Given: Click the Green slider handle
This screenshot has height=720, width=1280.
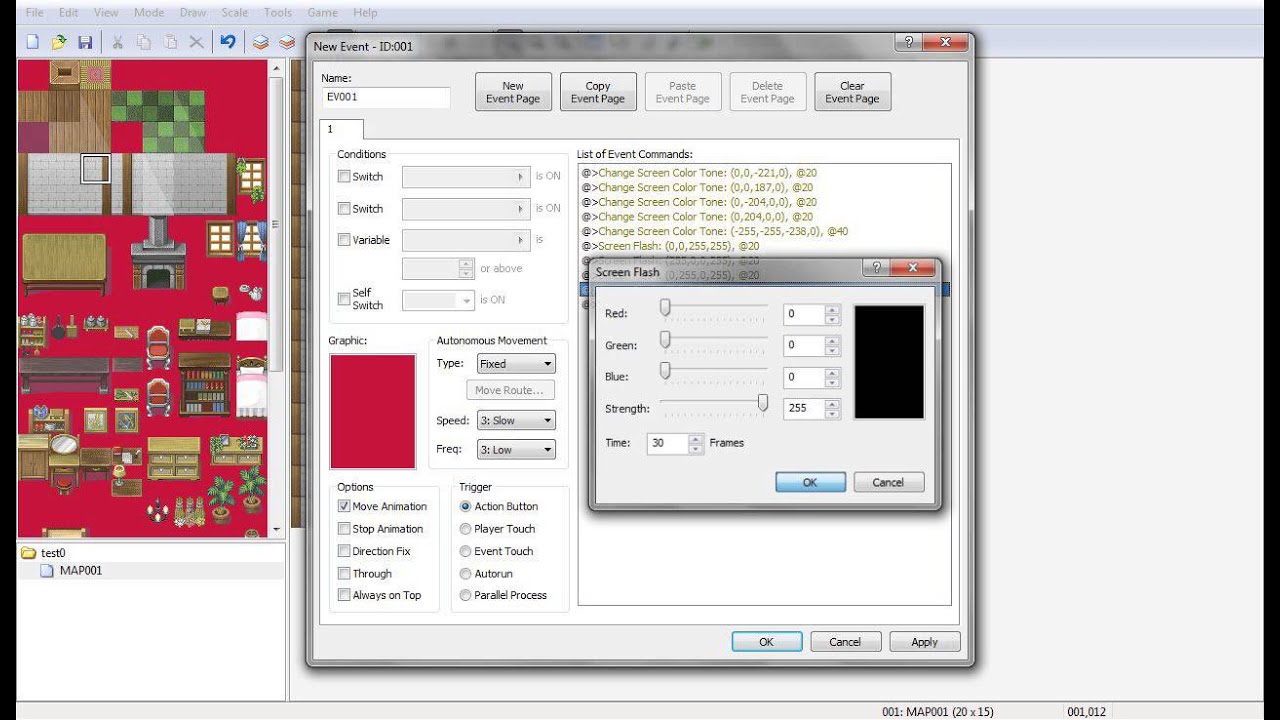Looking at the screenshot, I should (665, 340).
